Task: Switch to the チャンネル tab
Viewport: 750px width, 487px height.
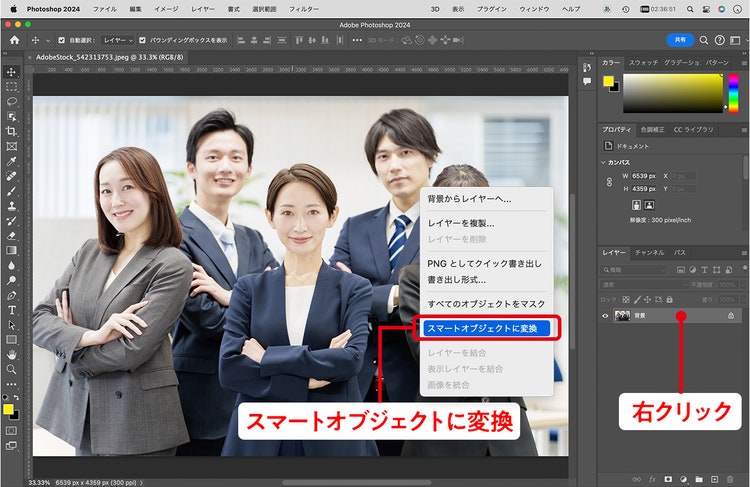Action: pos(649,253)
